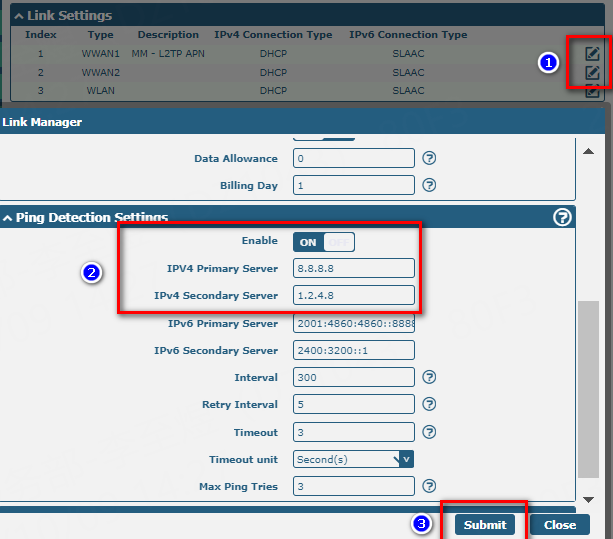The image size is (613, 539).
Task: Open help icon next to Interval
Action: pyautogui.click(x=429, y=377)
